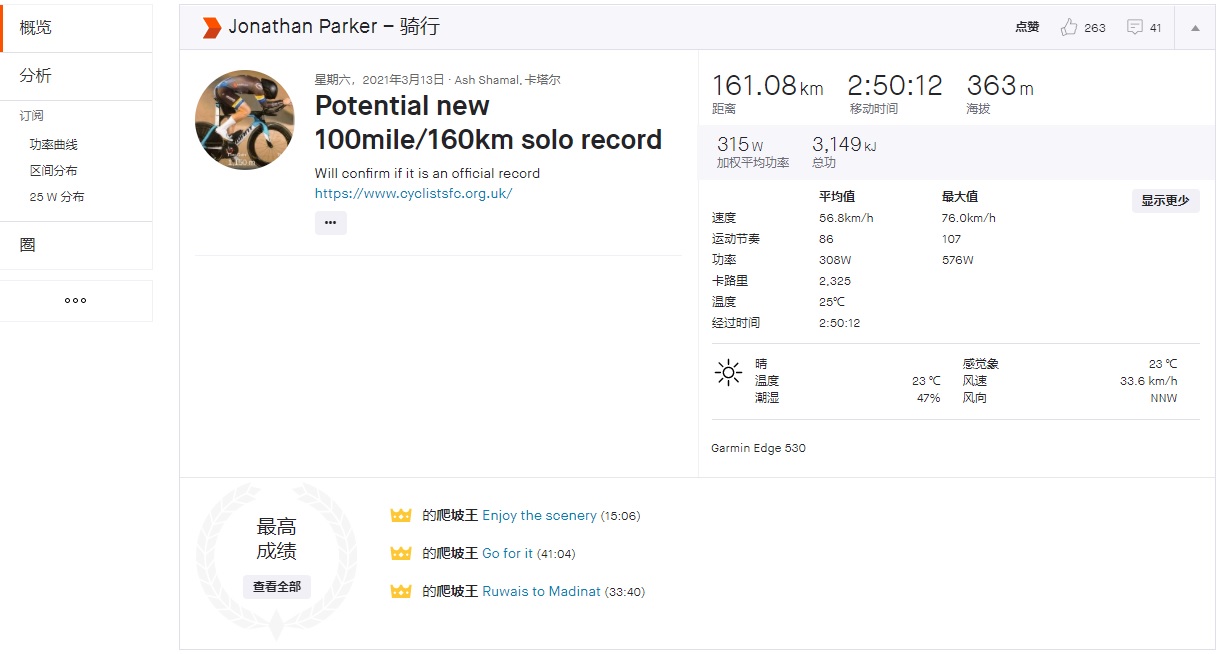Open comments via speech bubble icon
The width and height of the screenshot is (1221, 654).
[1134, 27]
